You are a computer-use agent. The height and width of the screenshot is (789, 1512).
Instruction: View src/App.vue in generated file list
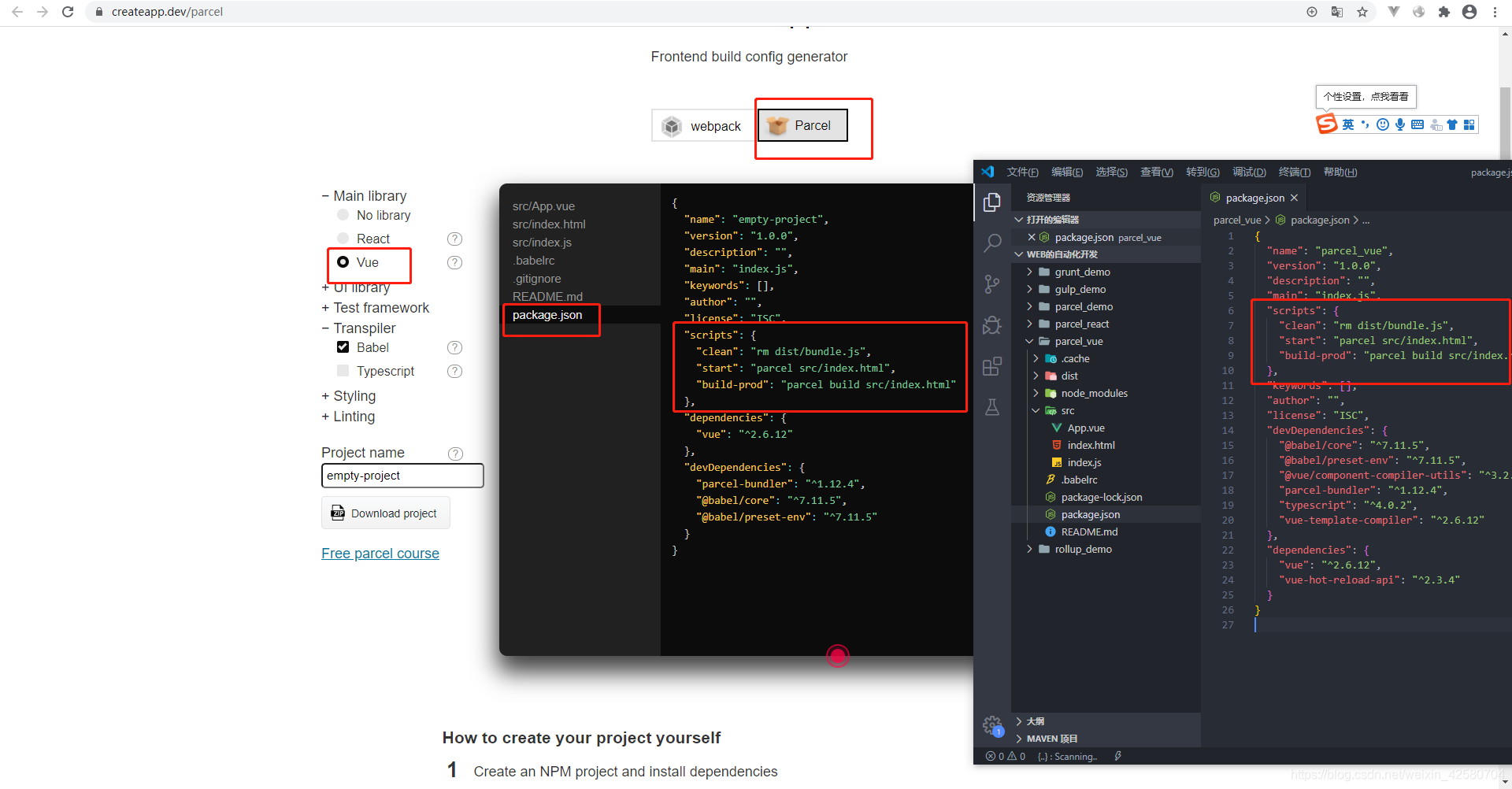[543, 206]
